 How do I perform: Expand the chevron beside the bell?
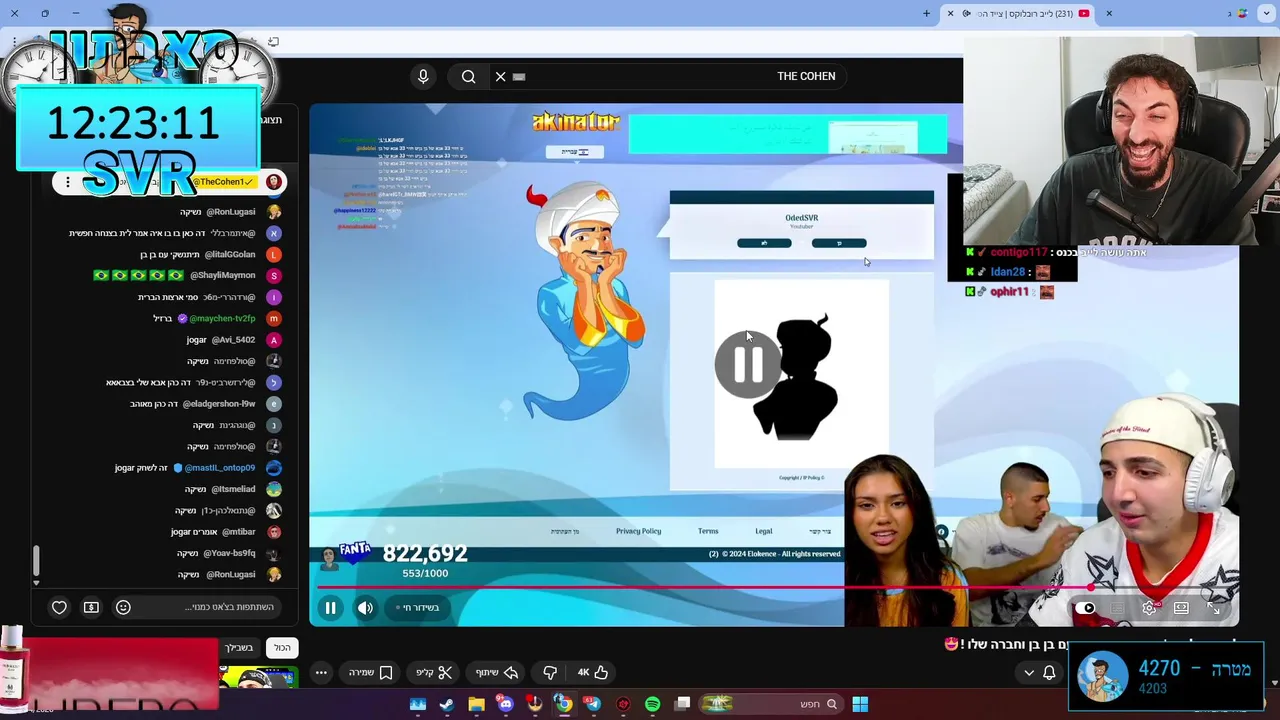click(1029, 673)
